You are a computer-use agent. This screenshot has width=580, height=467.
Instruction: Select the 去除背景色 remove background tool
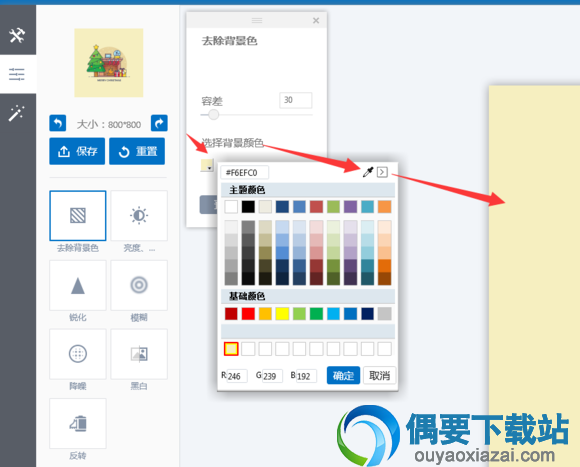tap(78, 216)
